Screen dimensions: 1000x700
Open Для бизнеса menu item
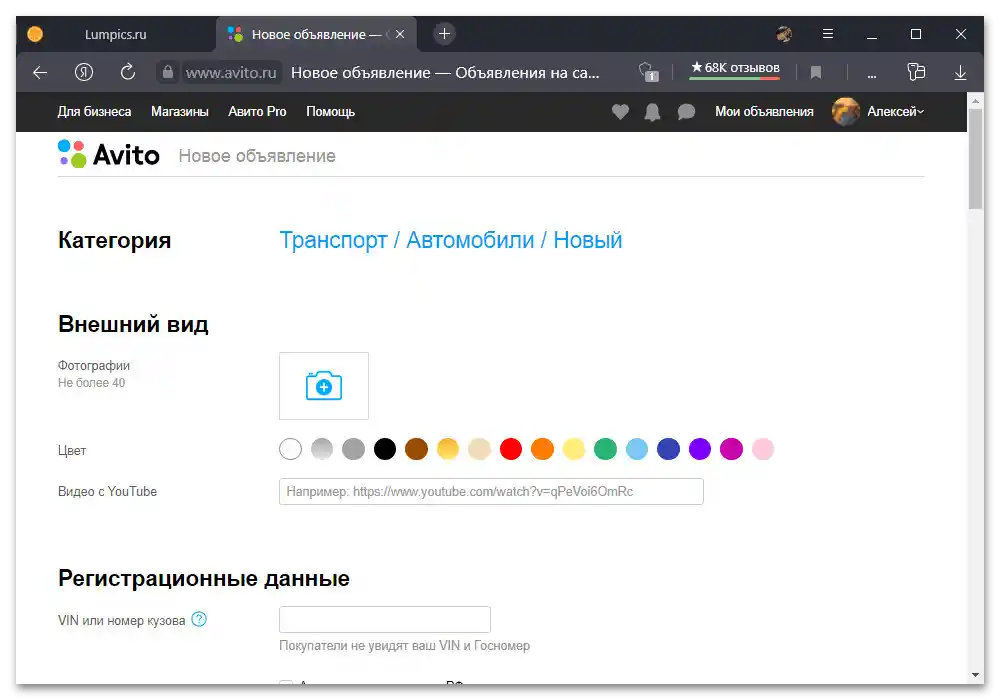[94, 112]
